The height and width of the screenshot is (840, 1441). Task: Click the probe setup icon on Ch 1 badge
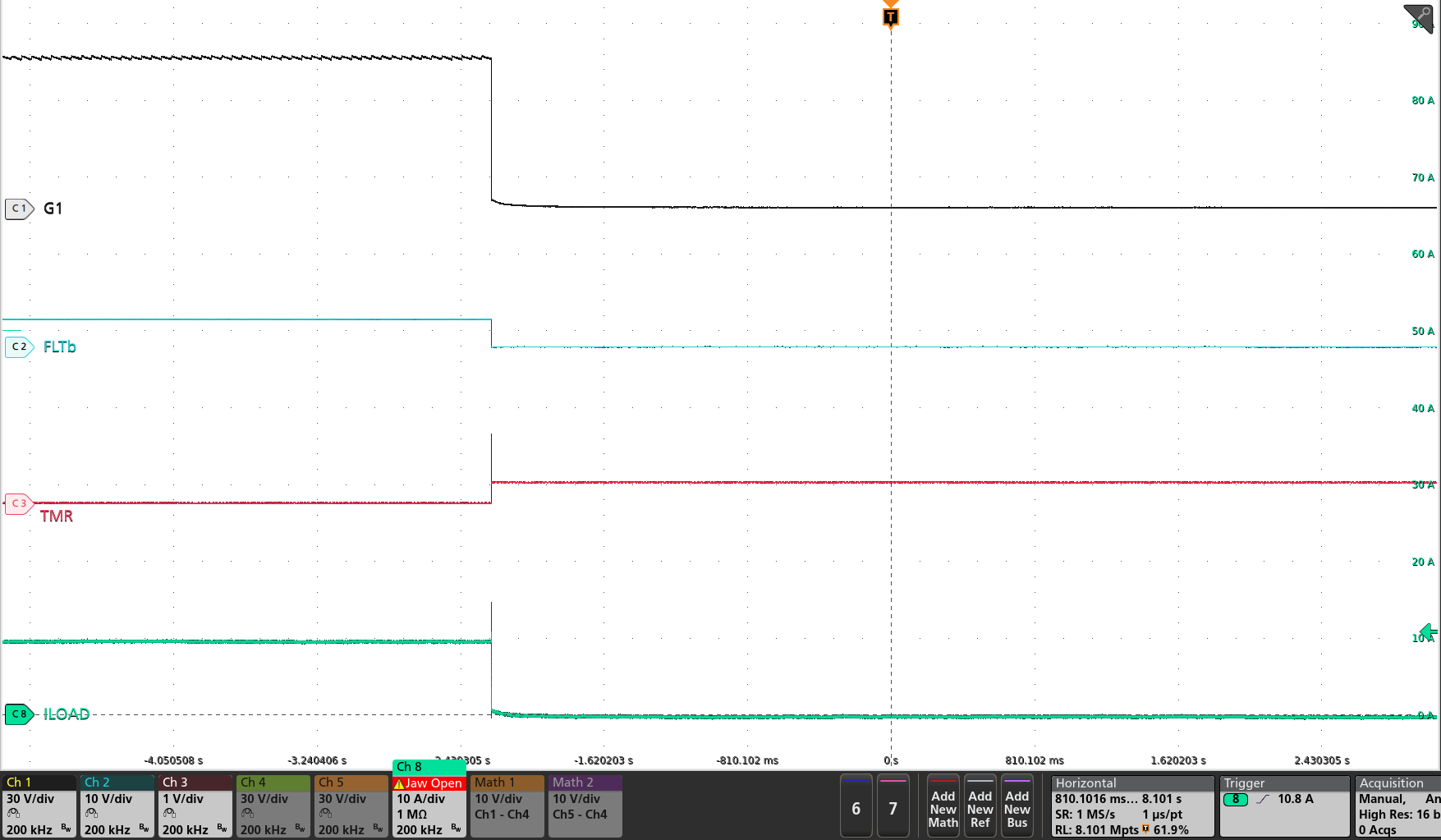click(x=13, y=814)
